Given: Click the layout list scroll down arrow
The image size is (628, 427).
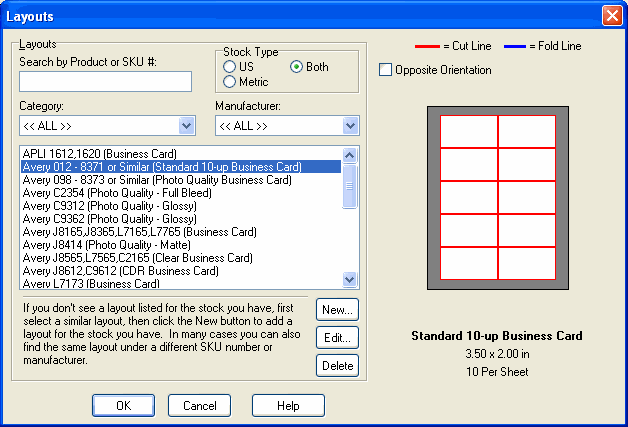Looking at the screenshot, I should (350, 279).
